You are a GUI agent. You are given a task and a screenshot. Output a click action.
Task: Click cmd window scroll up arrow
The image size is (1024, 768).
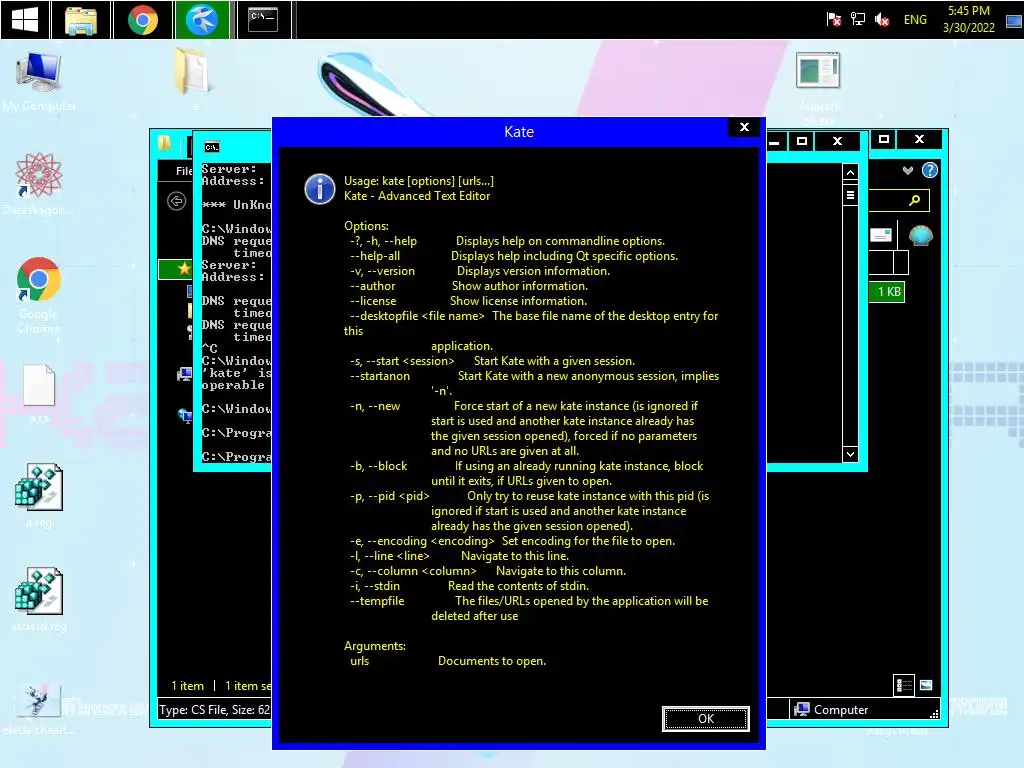[x=850, y=172]
